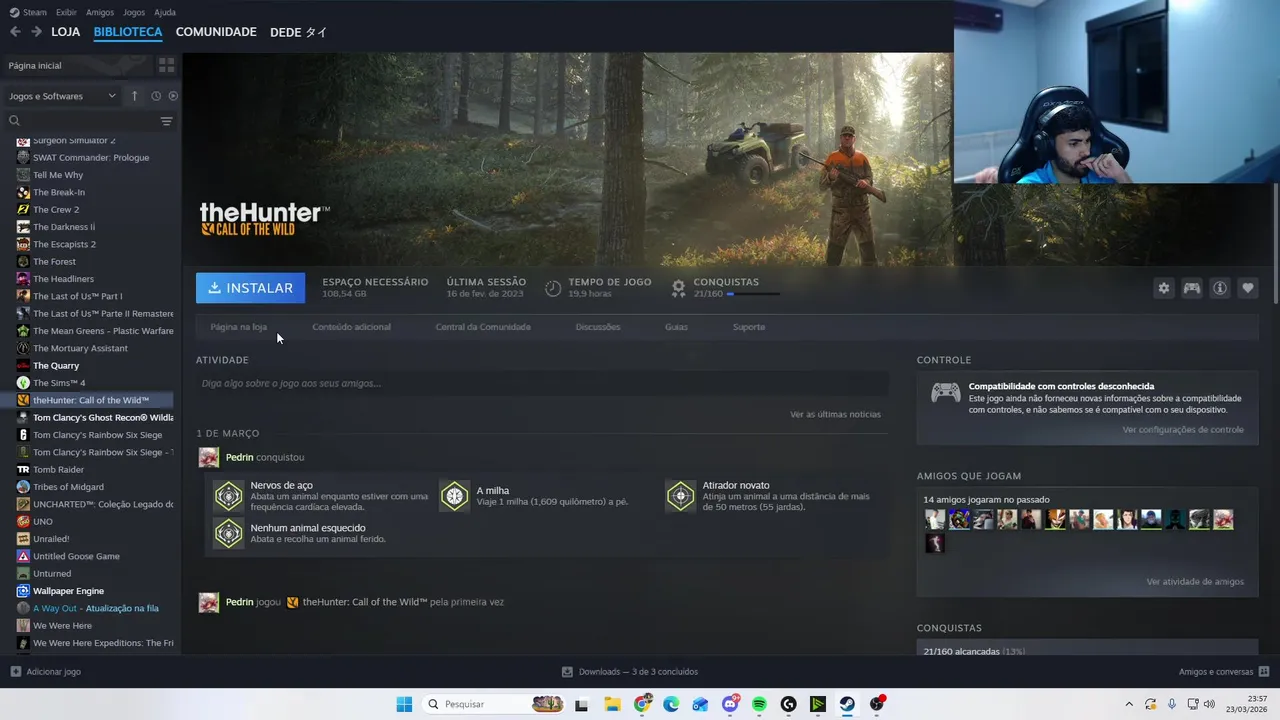Viewport: 1280px width, 720px height.
Task: Open the game info icon
Action: pyautogui.click(x=1220, y=288)
